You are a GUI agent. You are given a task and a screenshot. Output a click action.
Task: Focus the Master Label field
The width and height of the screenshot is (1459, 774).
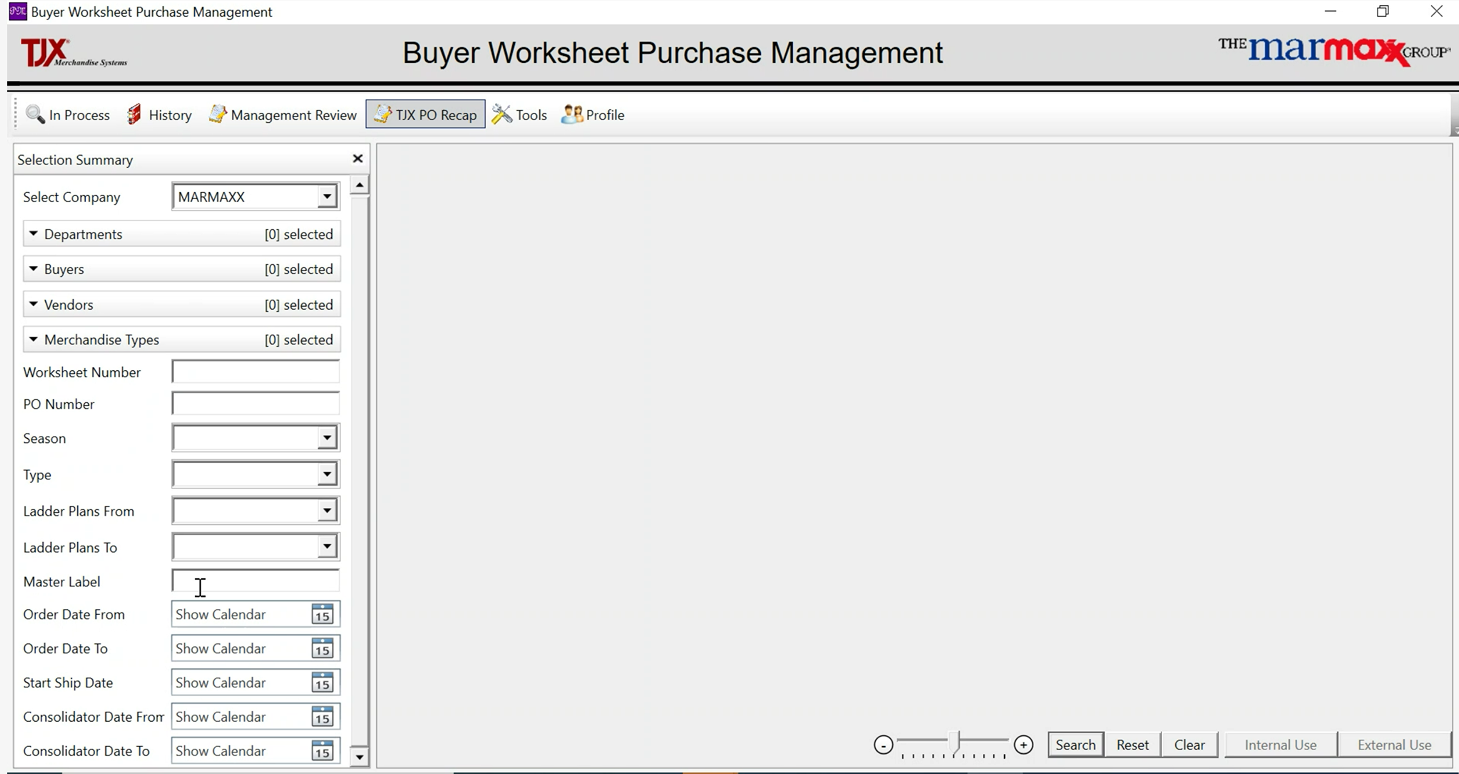[x=255, y=581]
